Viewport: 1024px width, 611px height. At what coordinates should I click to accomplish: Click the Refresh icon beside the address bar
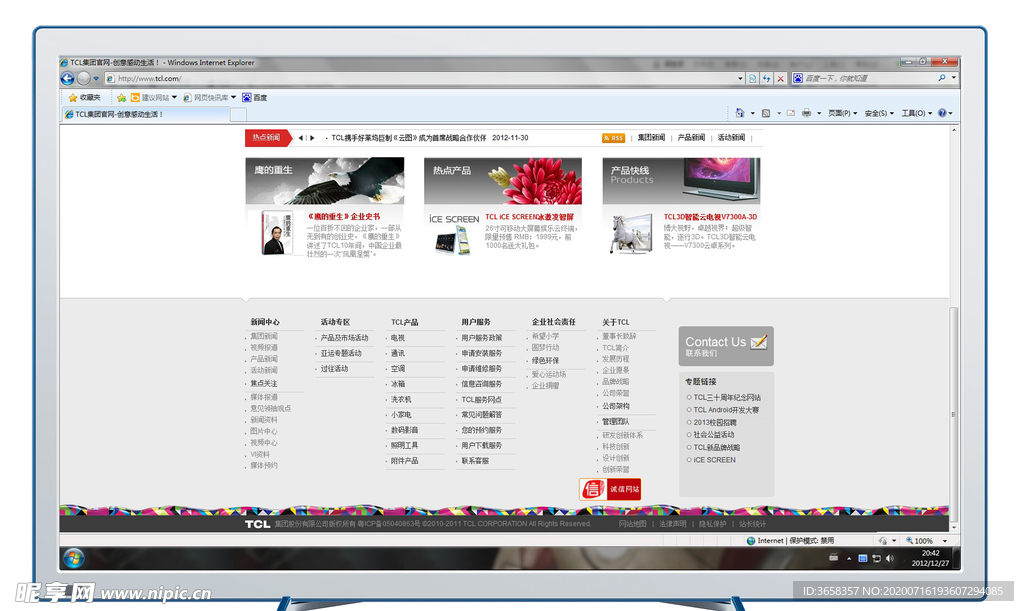[x=767, y=78]
